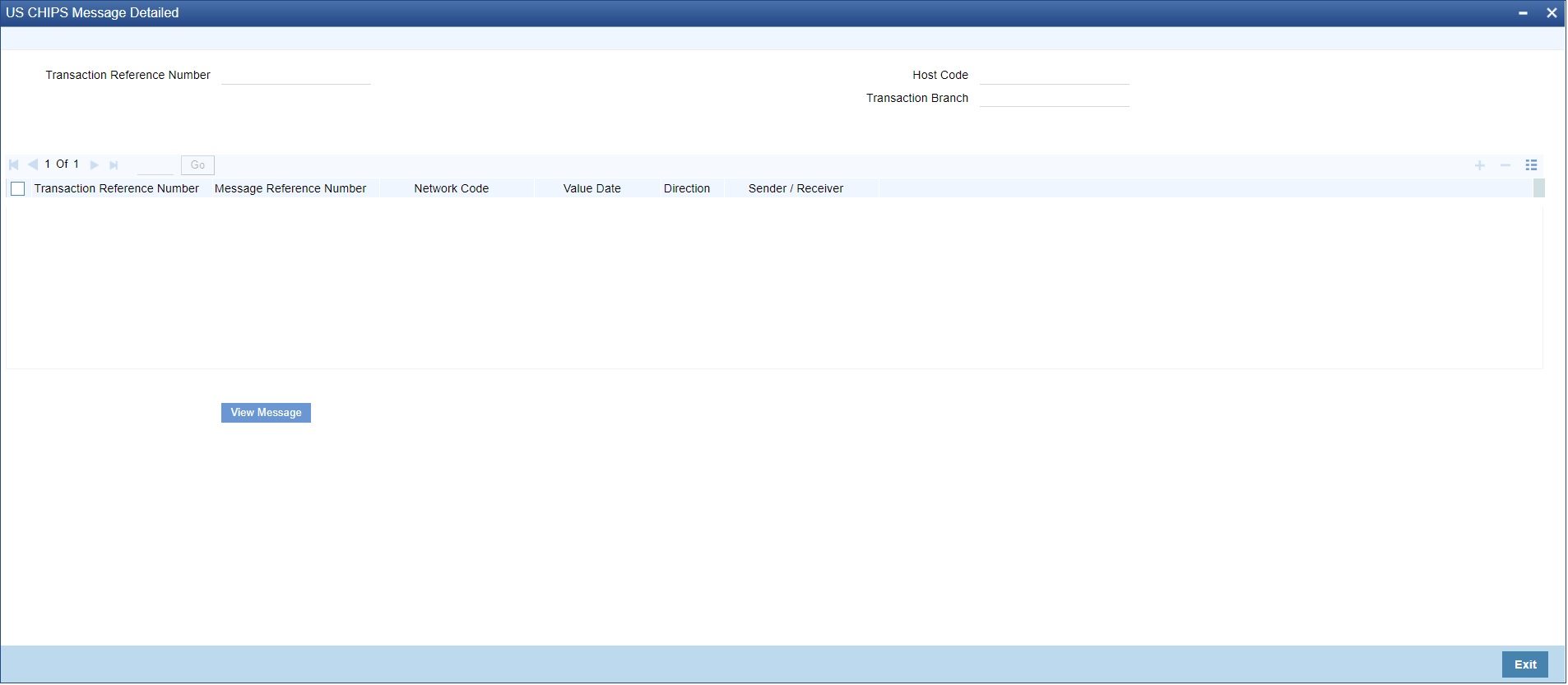This screenshot has height=685, width=1568.
Task: Click the grid's vertical scrollbar
Action: 1539,188
